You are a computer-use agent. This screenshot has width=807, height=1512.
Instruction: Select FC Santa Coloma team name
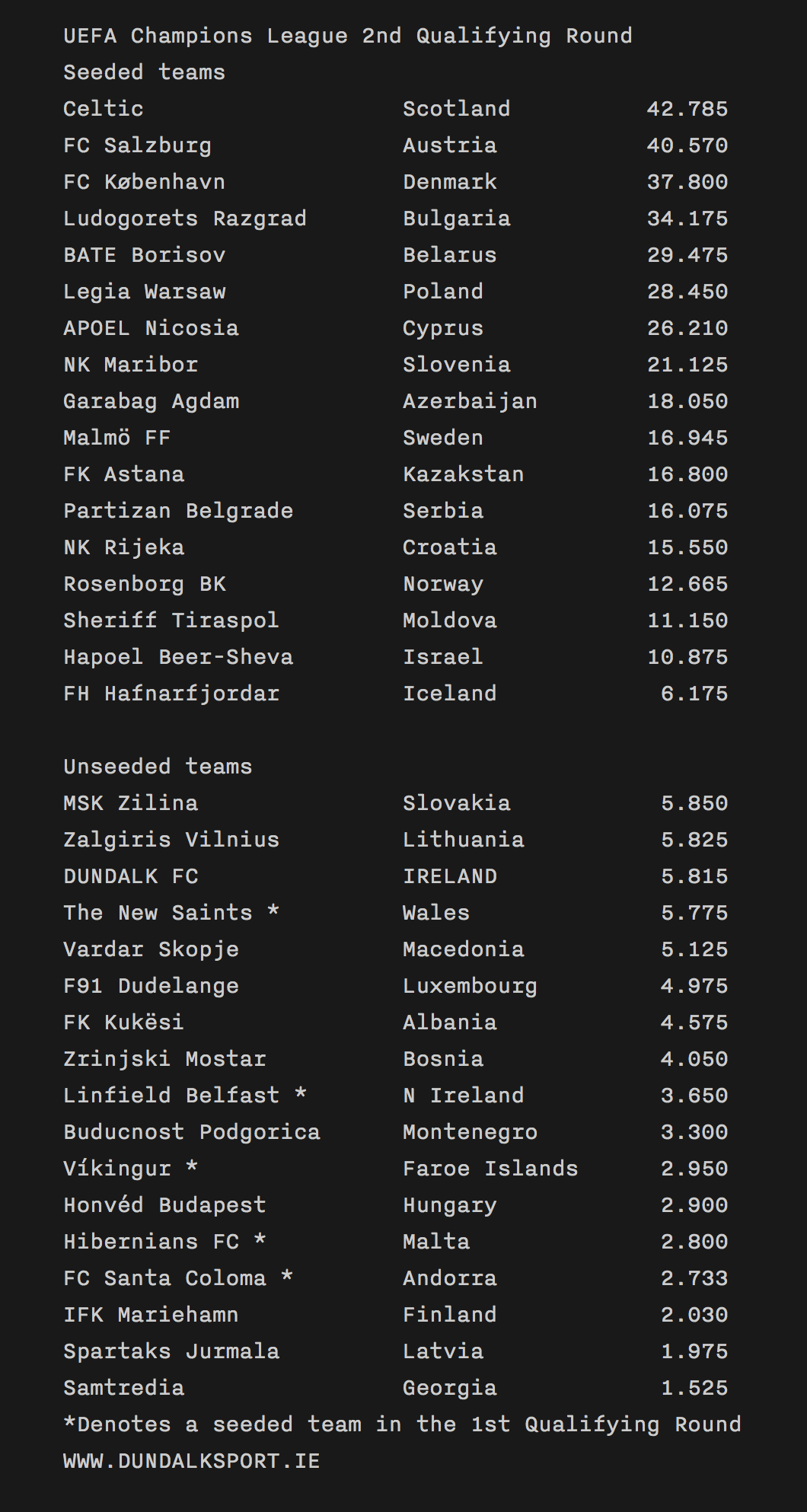(164, 1278)
